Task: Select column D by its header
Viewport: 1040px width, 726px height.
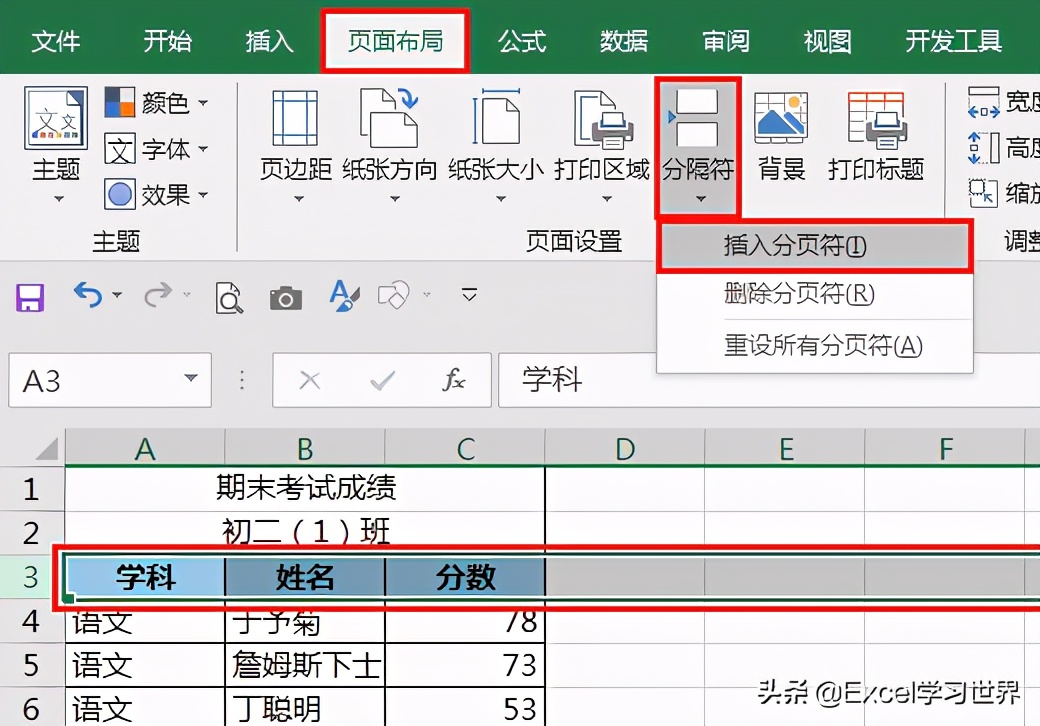Action: tap(625, 449)
